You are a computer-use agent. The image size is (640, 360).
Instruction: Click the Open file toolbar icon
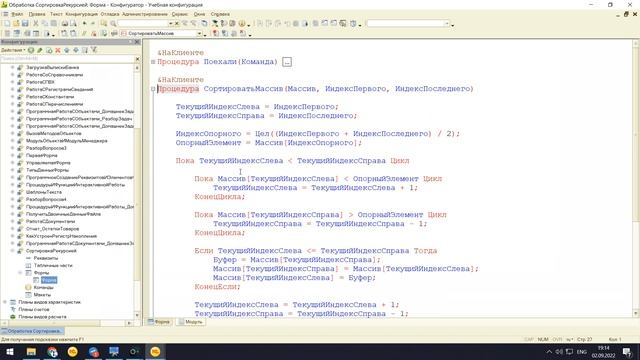[x=16, y=24]
